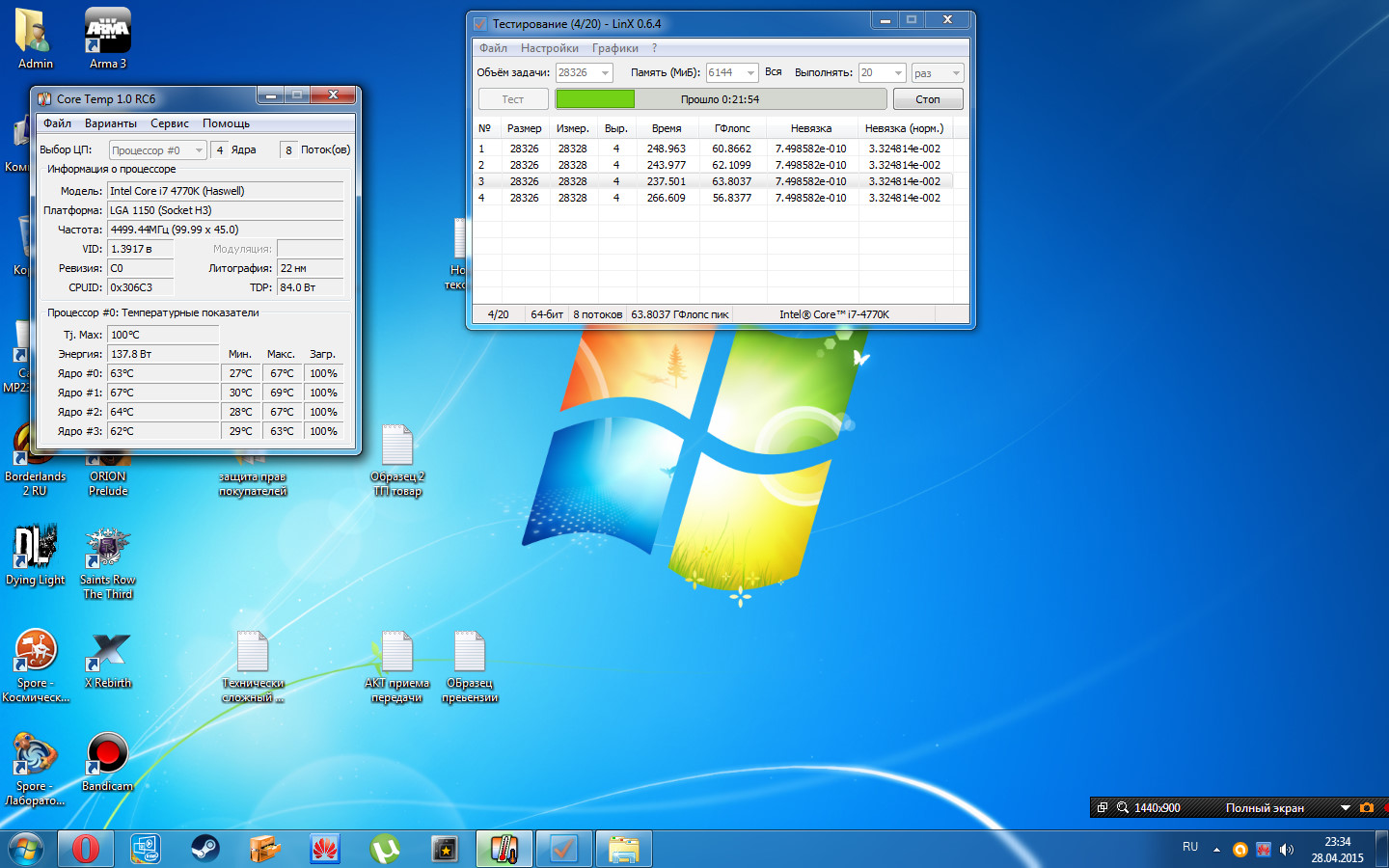Click the 'Невязка (норм.)' column header
The image size is (1389, 868).
pos(904,128)
